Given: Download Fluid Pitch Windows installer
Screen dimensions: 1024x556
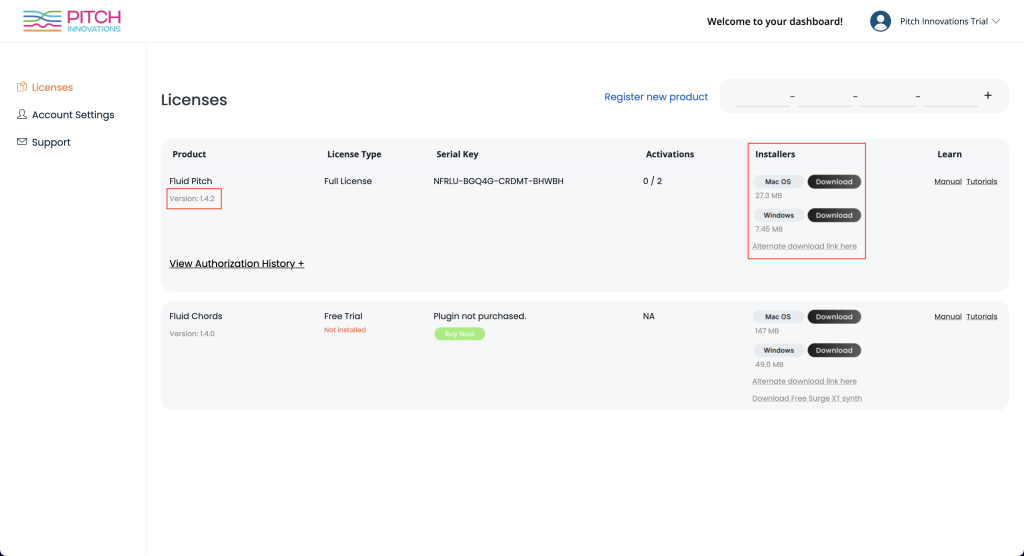Looking at the screenshot, I should (834, 215).
